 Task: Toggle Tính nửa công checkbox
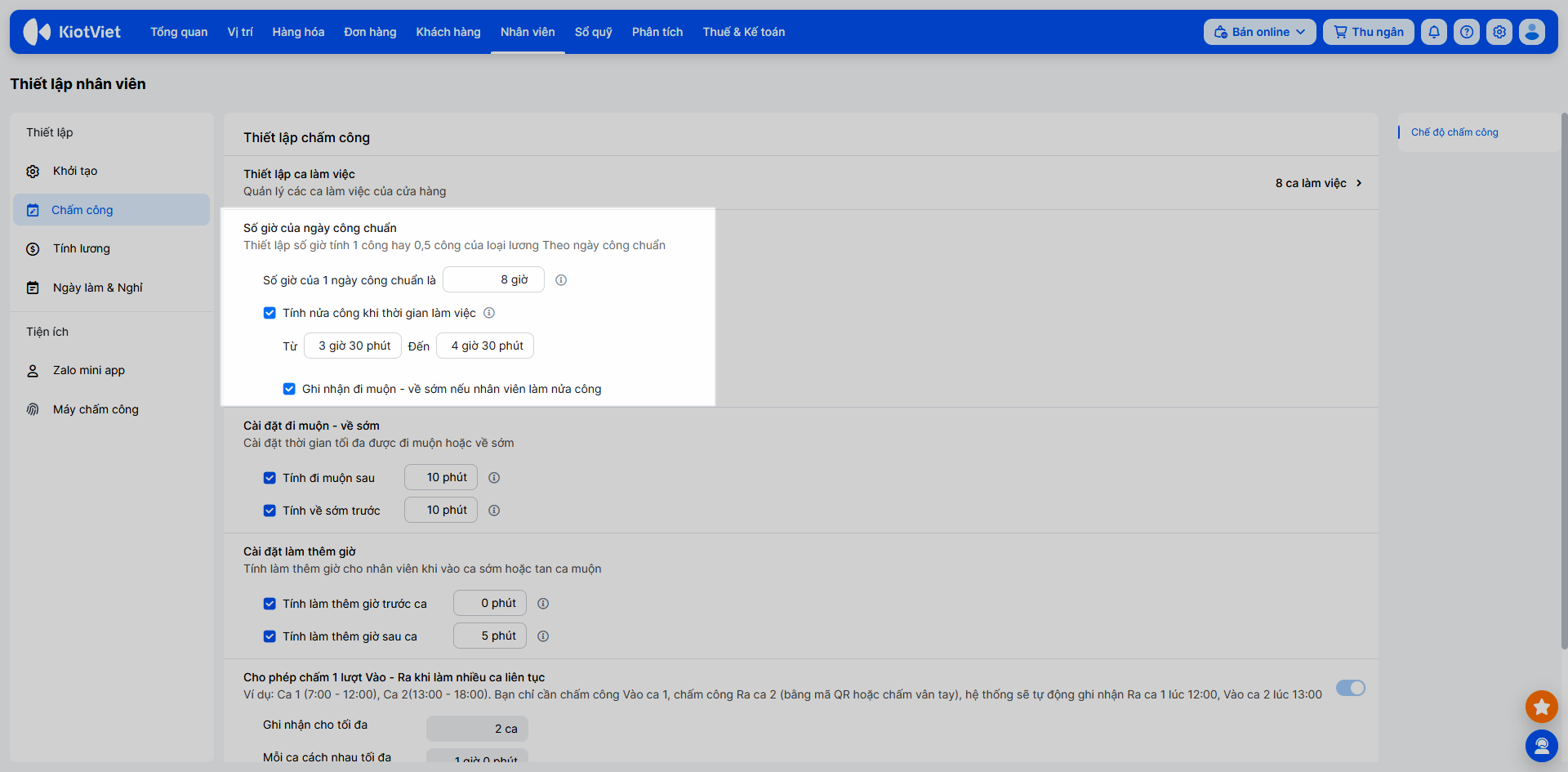coord(269,313)
